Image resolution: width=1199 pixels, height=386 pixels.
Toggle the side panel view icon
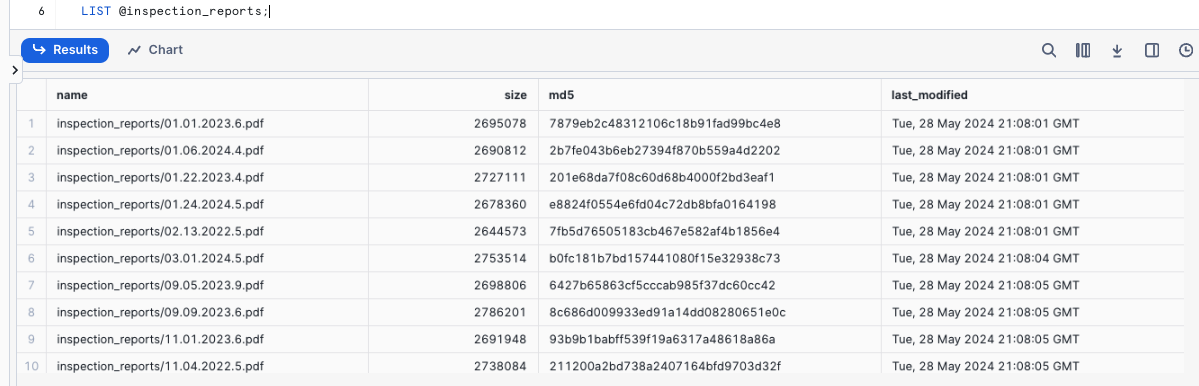1152,50
